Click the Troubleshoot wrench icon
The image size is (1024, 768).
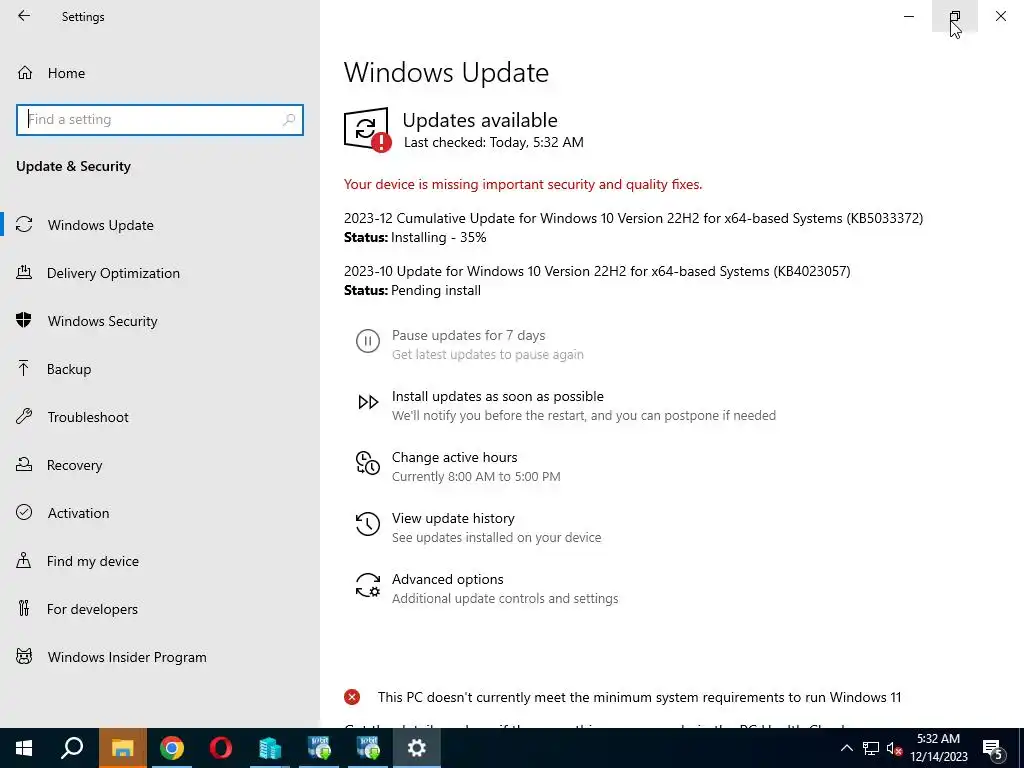24,416
